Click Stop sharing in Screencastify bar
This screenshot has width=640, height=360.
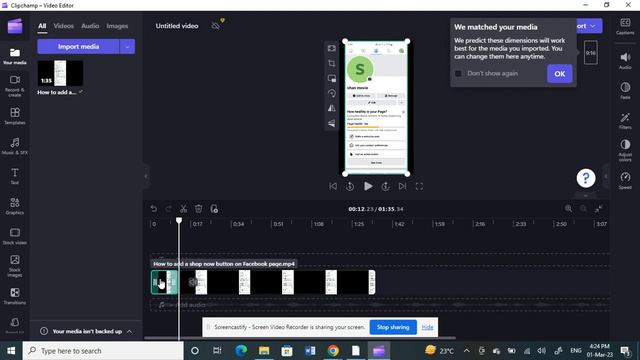click(x=393, y=327)
